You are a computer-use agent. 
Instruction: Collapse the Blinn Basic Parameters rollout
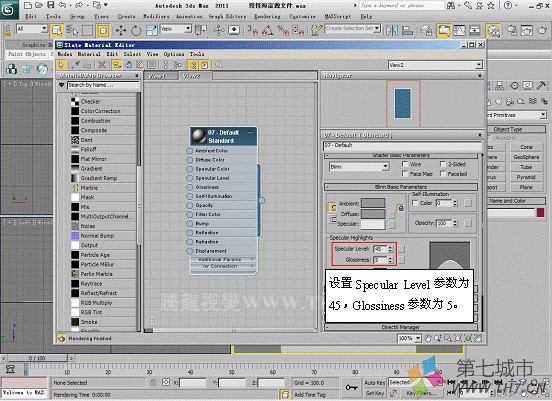(401, 187)
